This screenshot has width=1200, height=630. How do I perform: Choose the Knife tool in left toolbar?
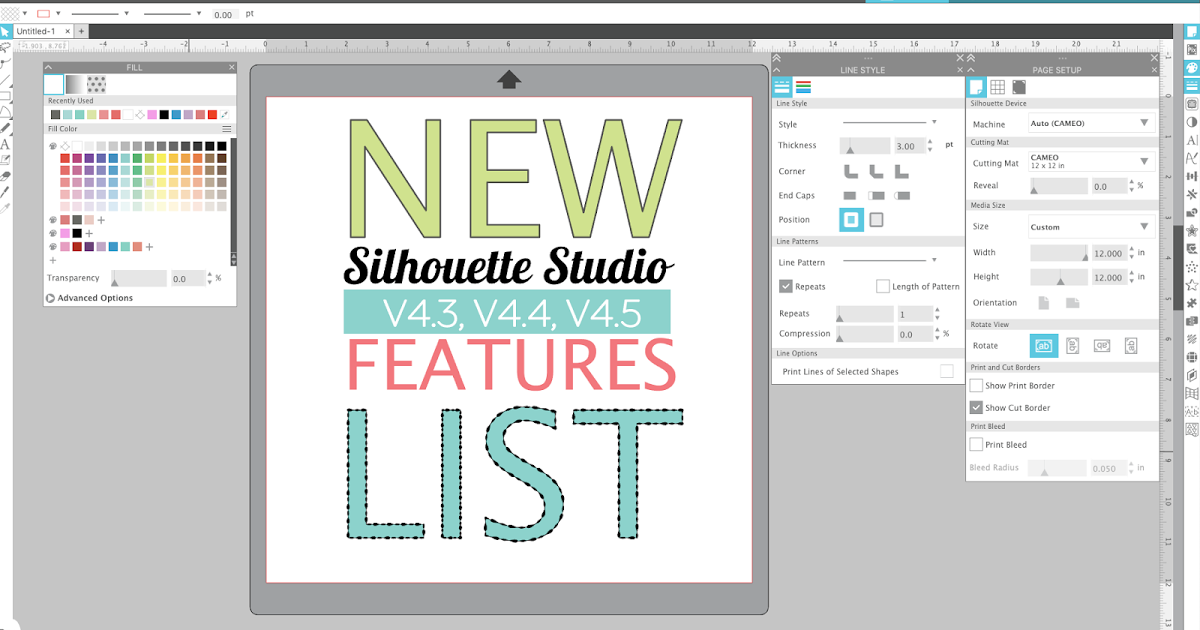(5, 191)
